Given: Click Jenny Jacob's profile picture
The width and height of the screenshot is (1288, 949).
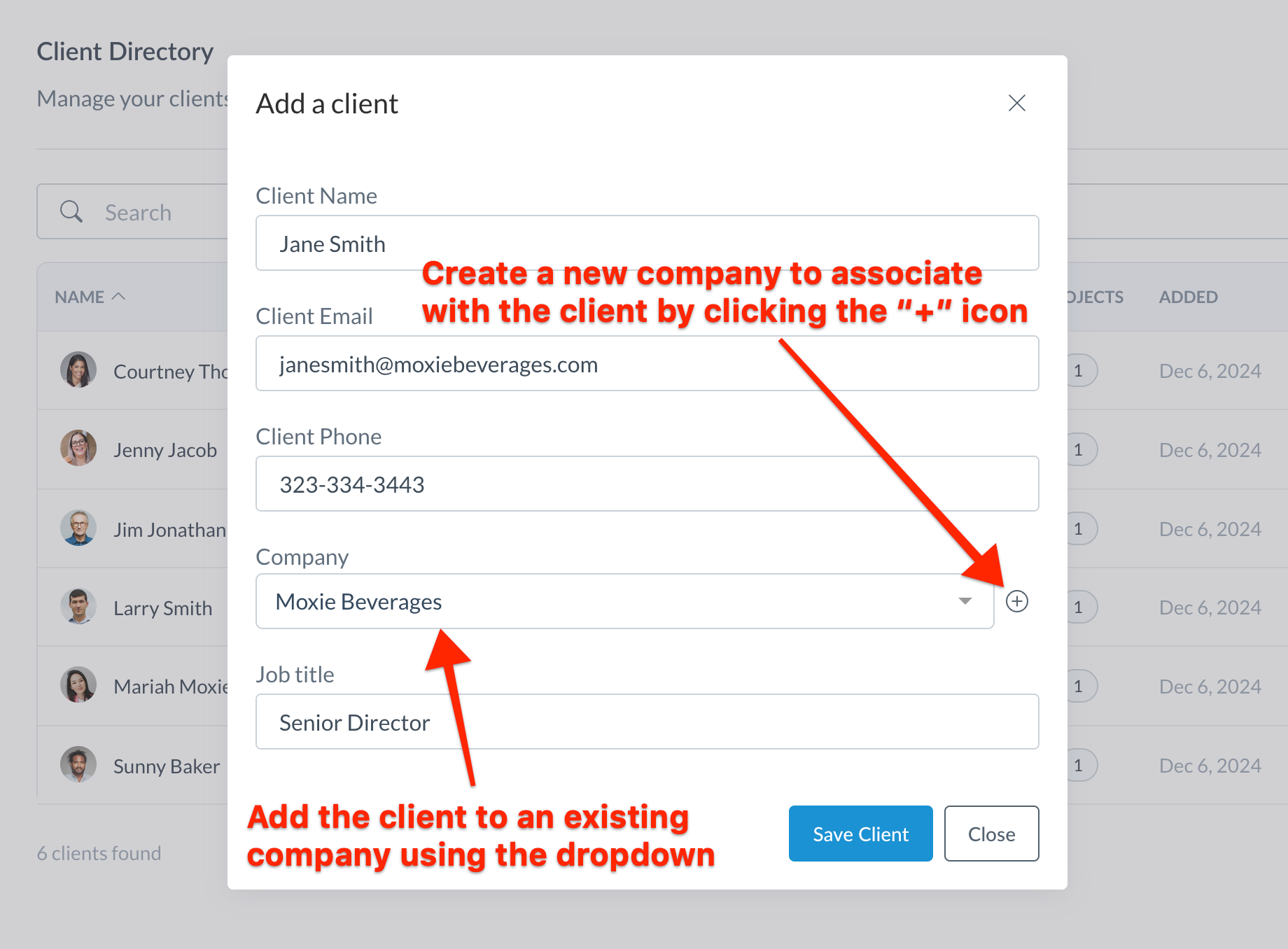Looking at the screenshot, I should tap(78, 449).
